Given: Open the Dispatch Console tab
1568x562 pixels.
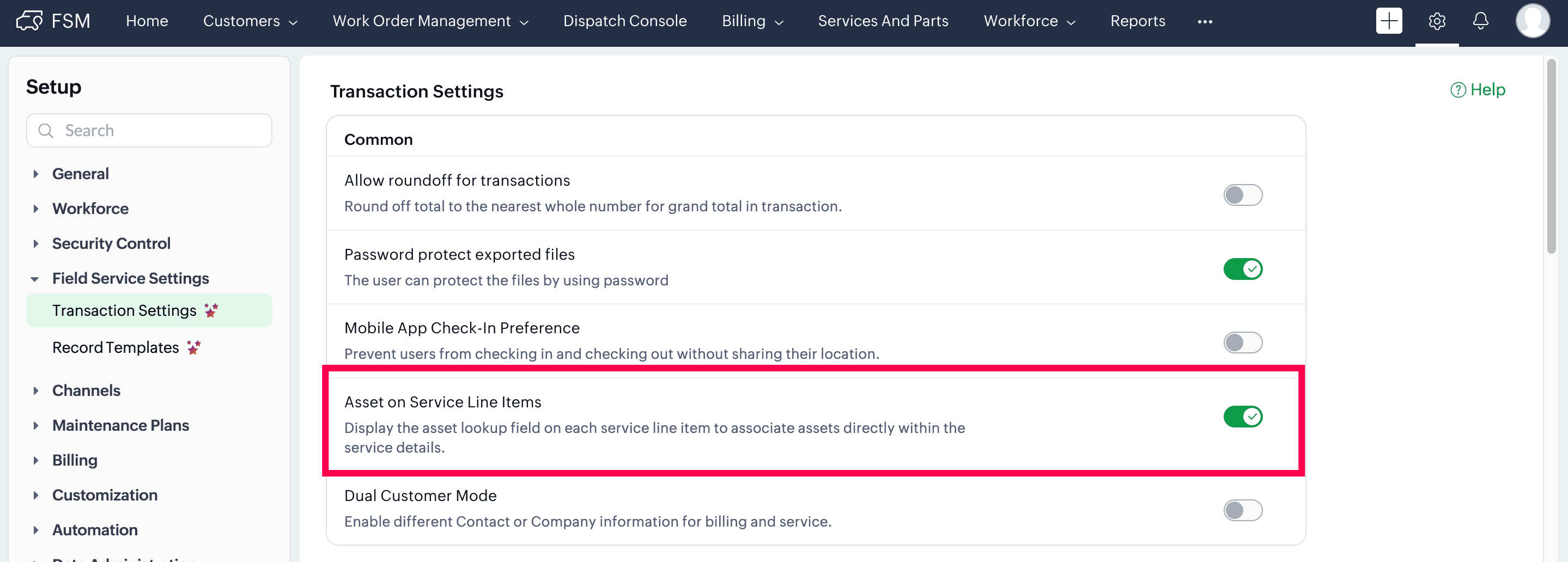Looking at the screenshot, I should point(624,21).
